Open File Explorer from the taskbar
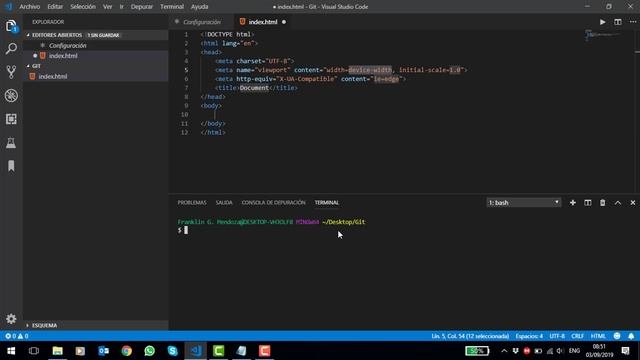The width and height of the screenshot is (640, 360). click(58, 351)
